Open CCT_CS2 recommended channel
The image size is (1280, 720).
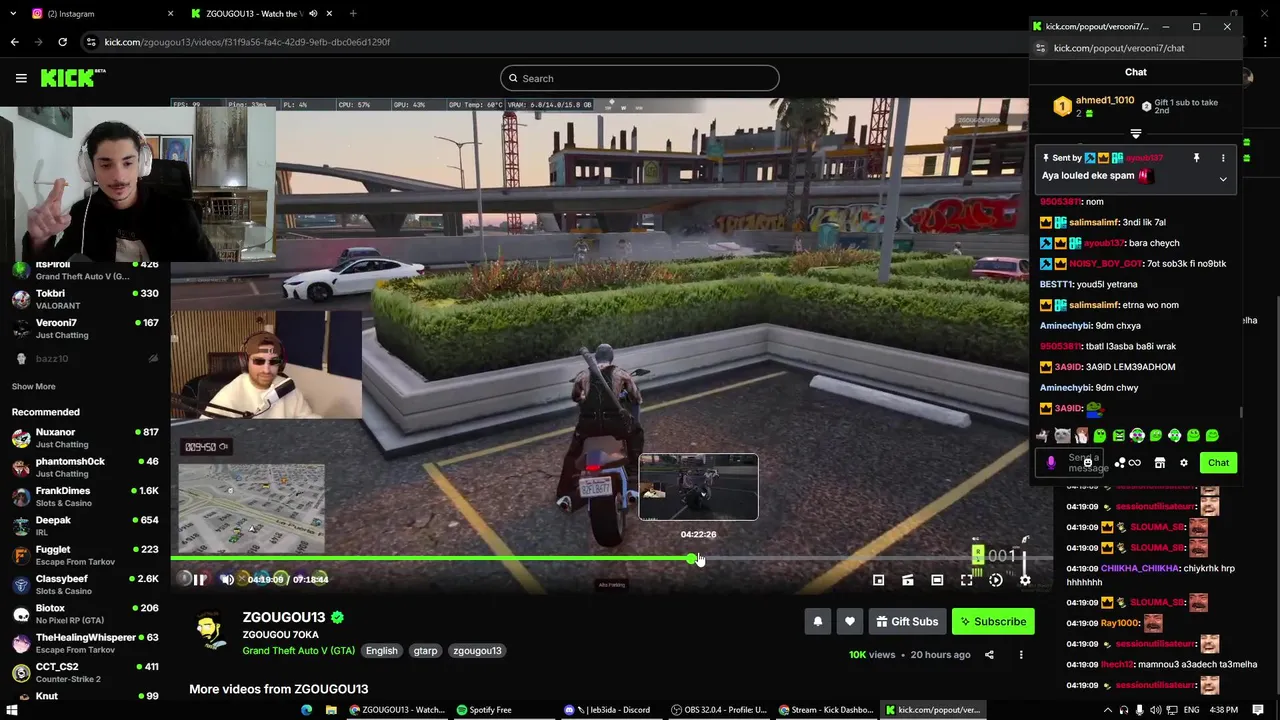point(85,673)
